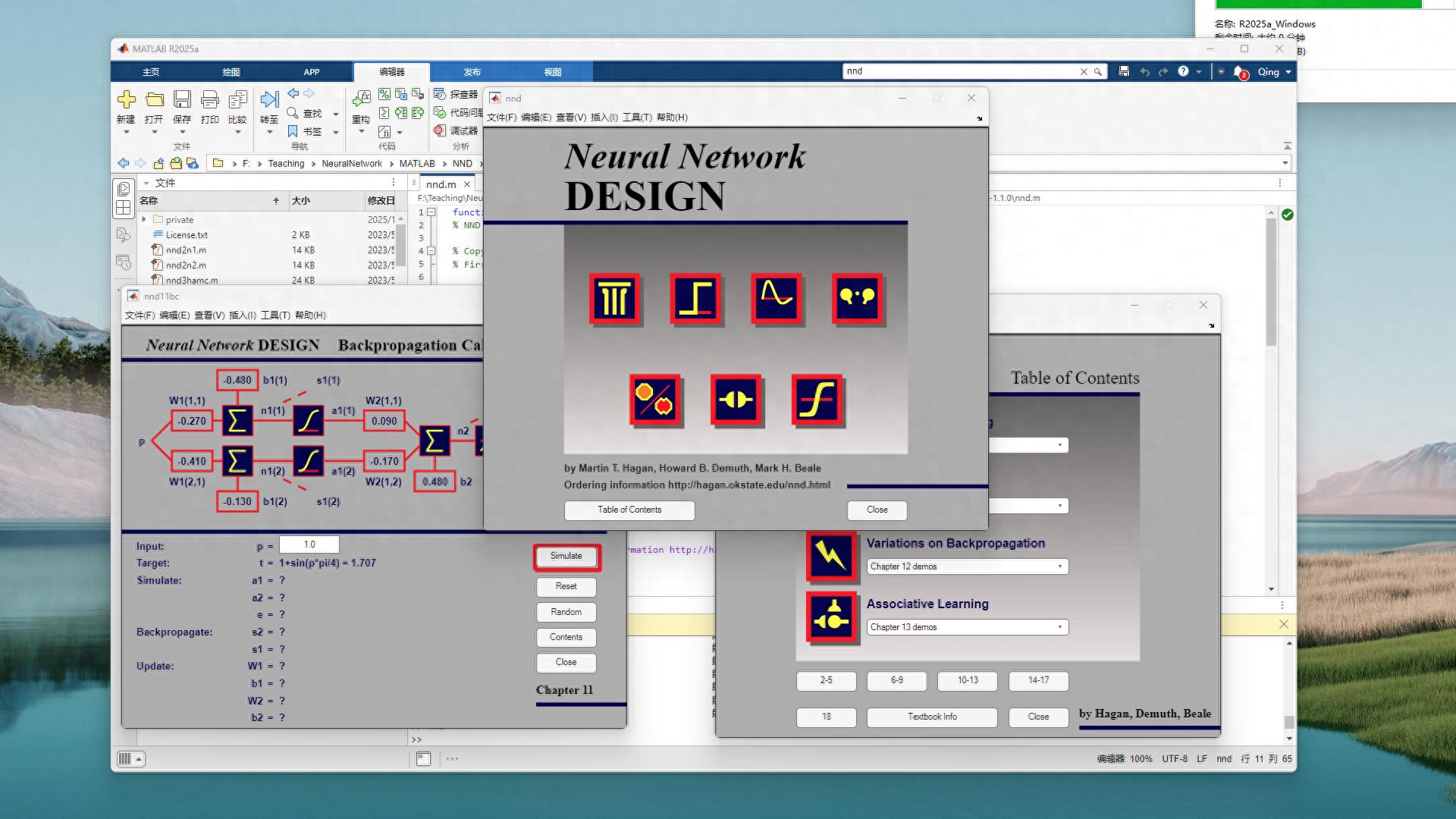Select nnd2n1.m in file browser
The height and width of the screenshot is (819, 1456).
186,250
